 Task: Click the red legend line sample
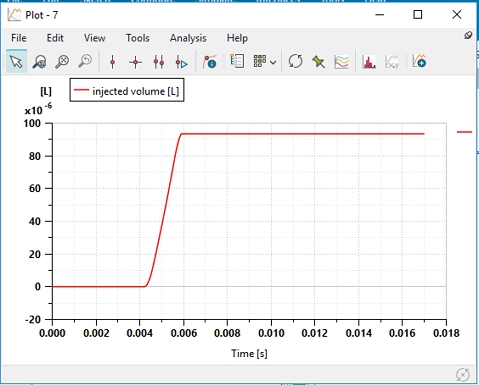click(81, 90)
